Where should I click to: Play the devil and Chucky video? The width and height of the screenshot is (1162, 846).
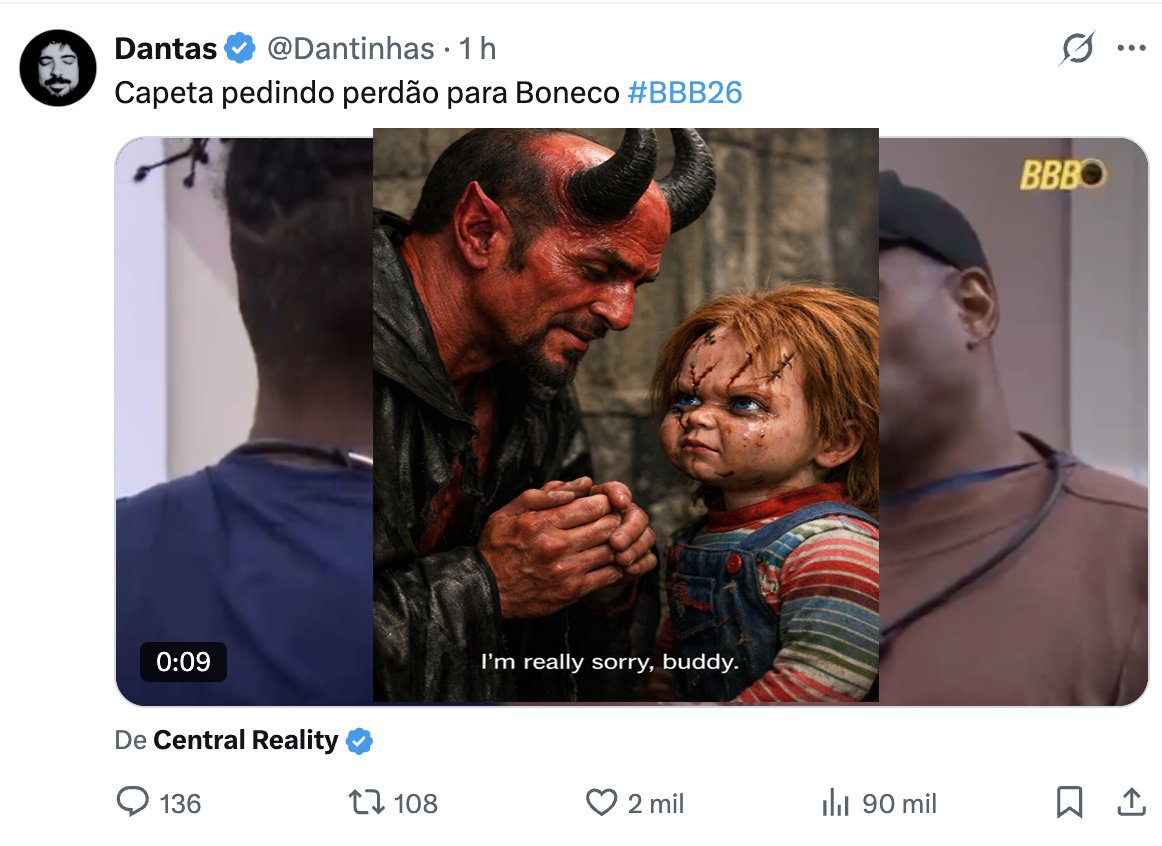click(x=625, y=415)
